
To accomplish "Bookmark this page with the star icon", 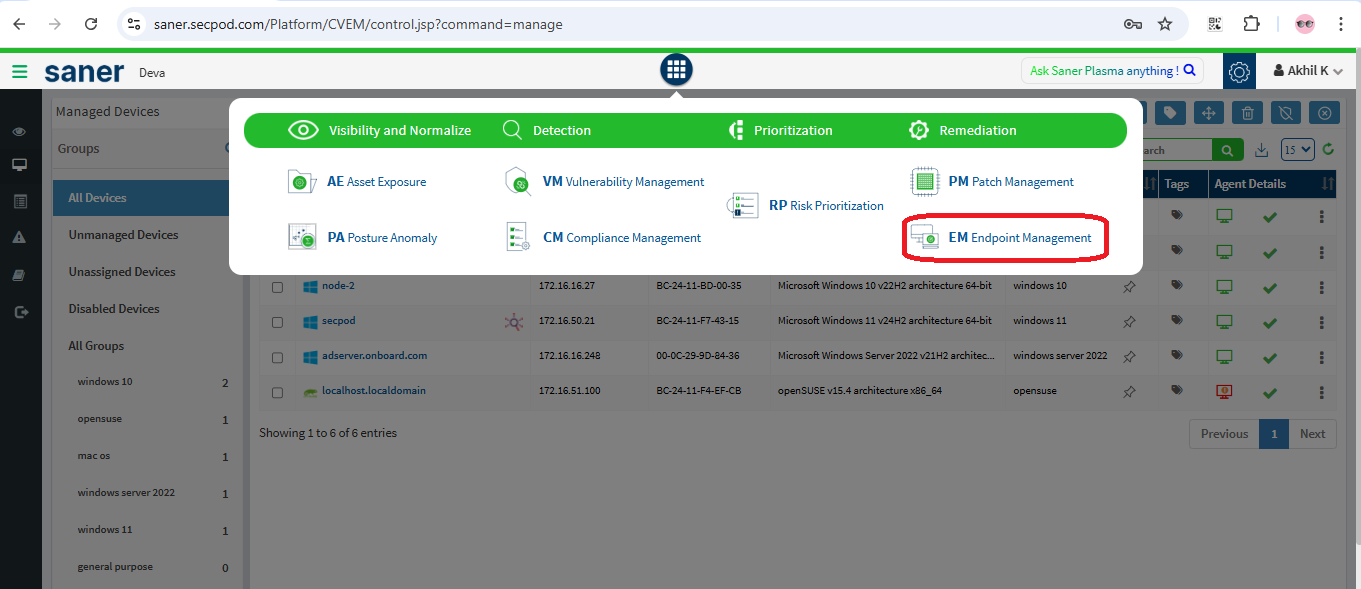I will pos(1165,24).
